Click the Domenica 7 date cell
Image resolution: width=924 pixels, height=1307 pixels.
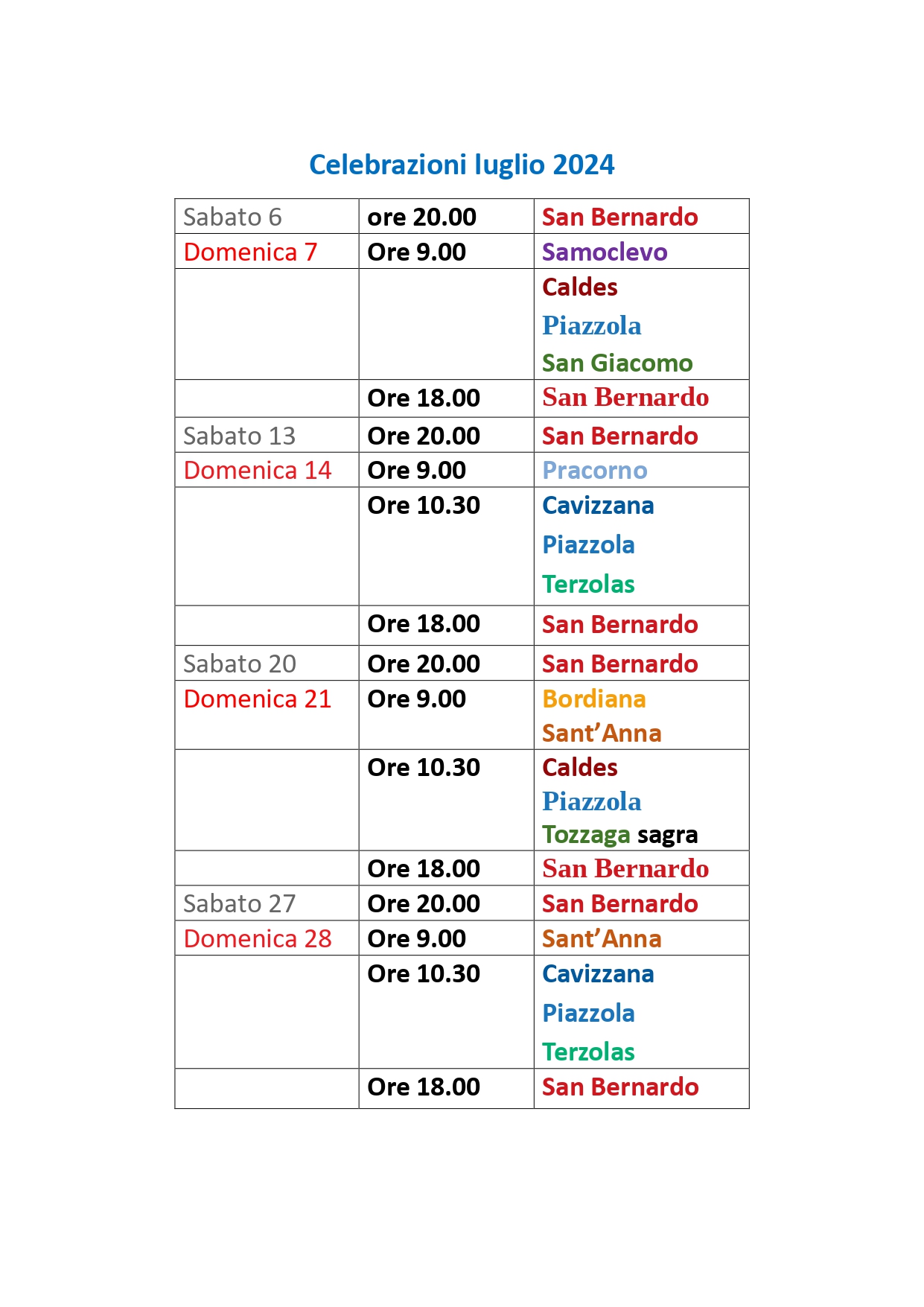coord(250,252)
